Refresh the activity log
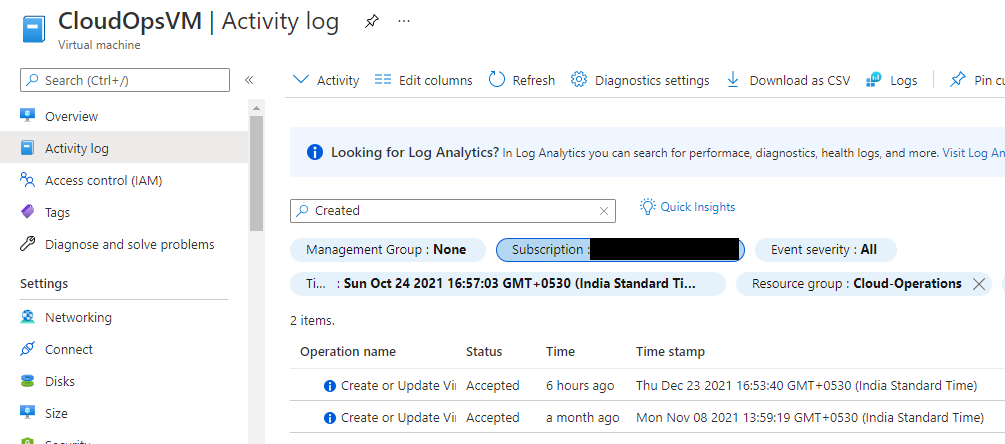The height and width of the screenshot is (444, 1005). 522,80
